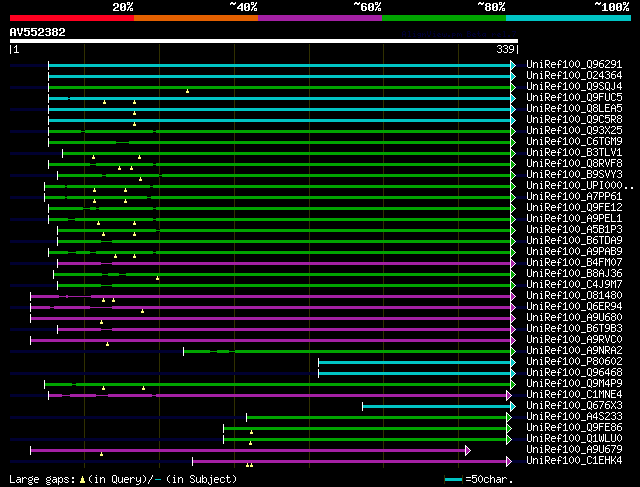Open the UniRef100_Q8LEA5 entry
Screen dimensions: 640x487
[x=574, y=109]
